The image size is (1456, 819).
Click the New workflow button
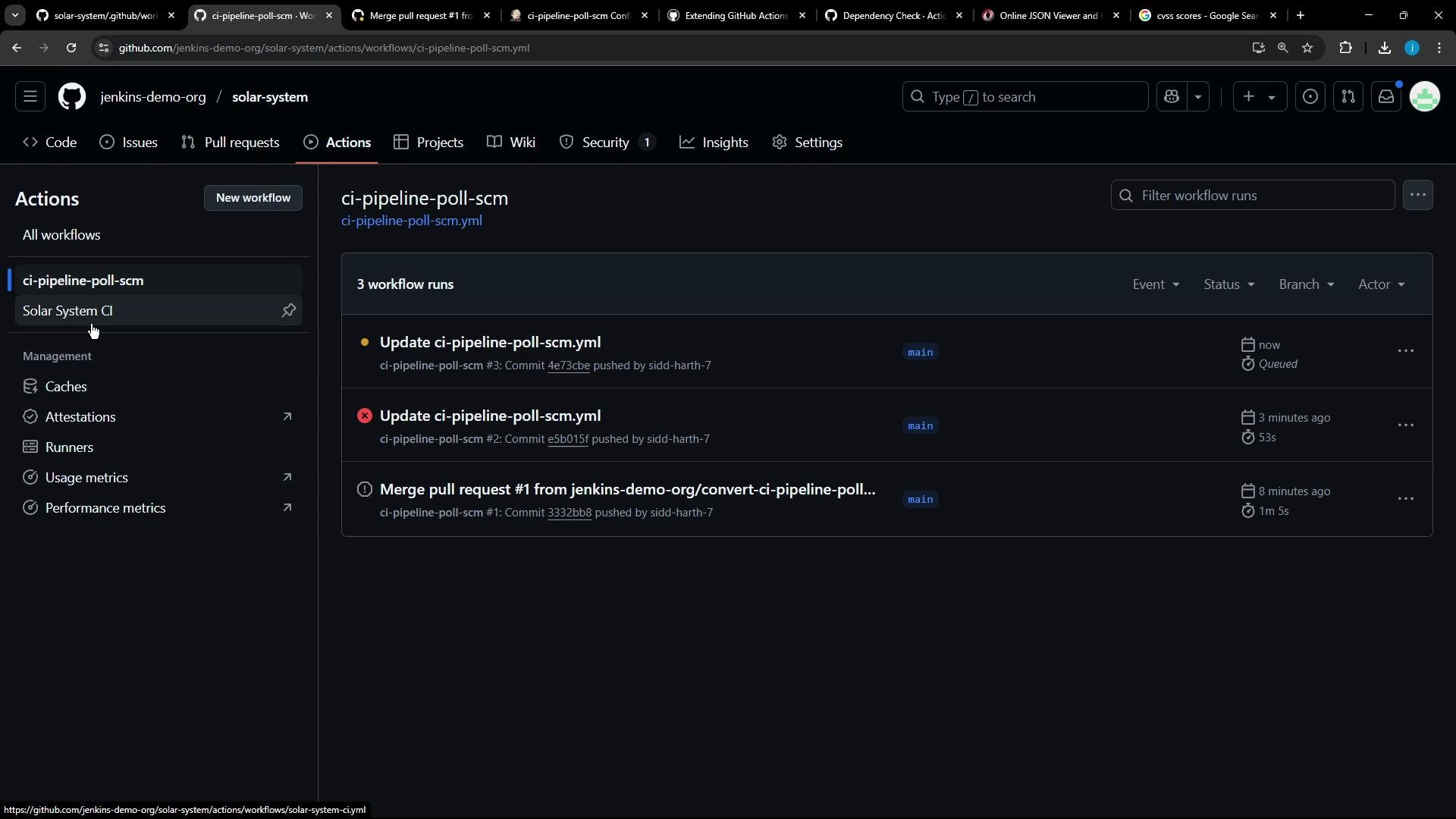[253, 198]
